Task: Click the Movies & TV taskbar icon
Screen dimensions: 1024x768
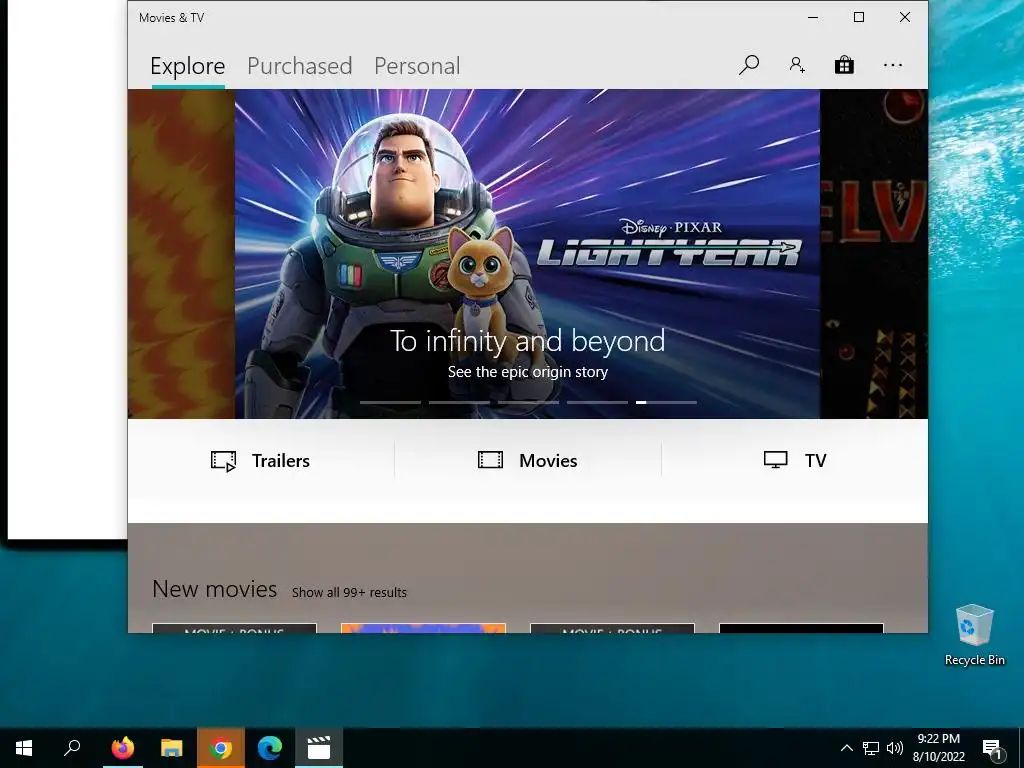Action: click(x=319, y=748)
